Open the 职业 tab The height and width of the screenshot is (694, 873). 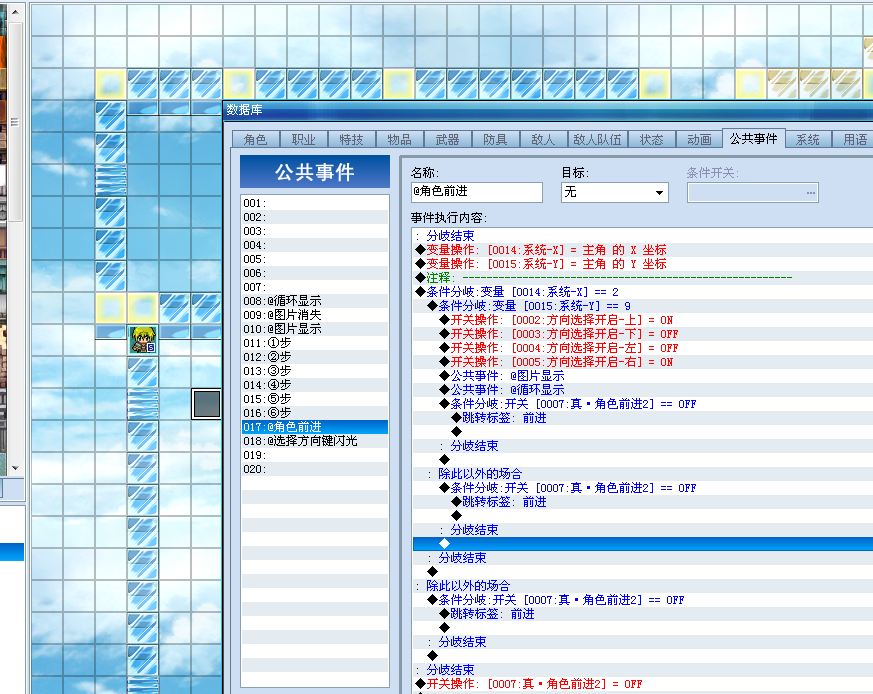pos(303,139)
